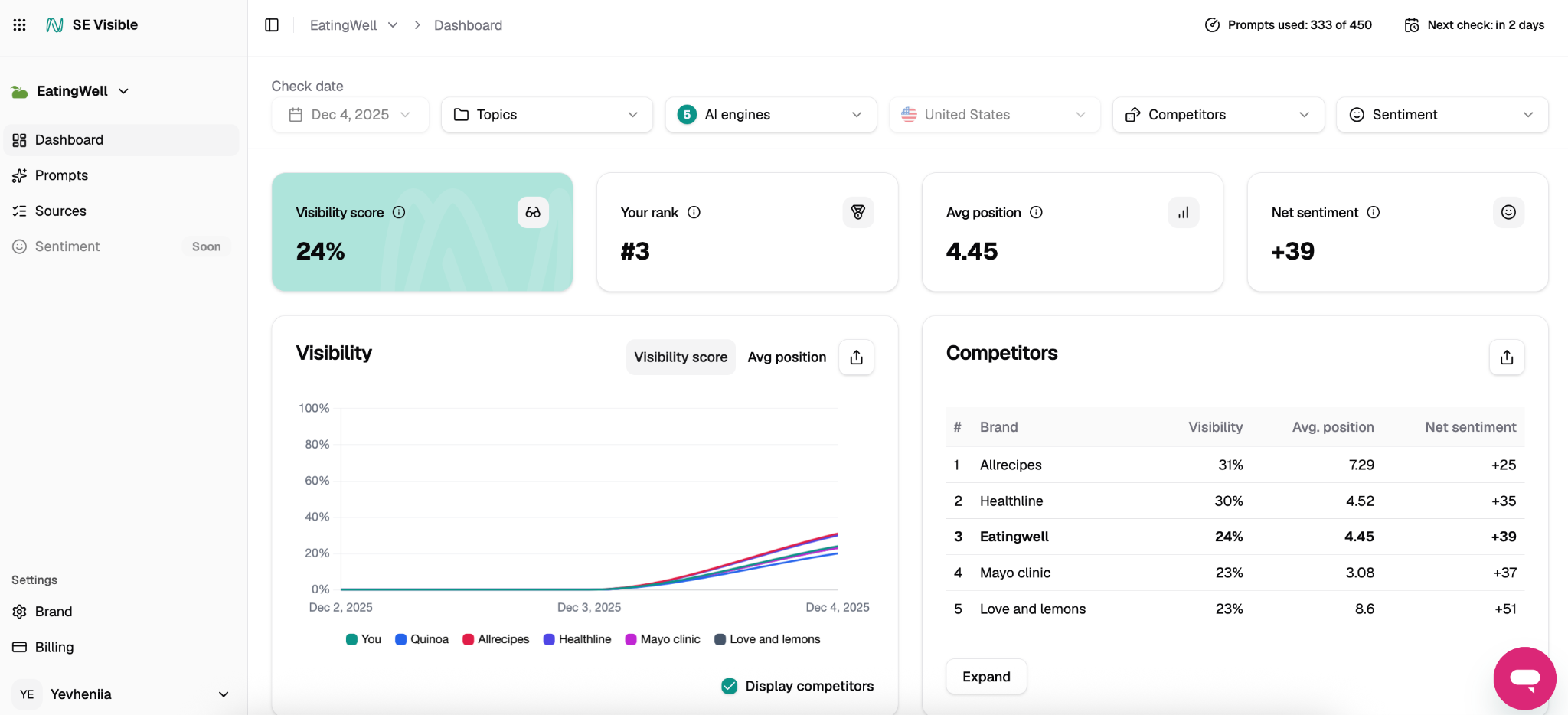Export the Visibility chart via its share icon
Screen dimensions: 1568x715
[x=856, y=357]
